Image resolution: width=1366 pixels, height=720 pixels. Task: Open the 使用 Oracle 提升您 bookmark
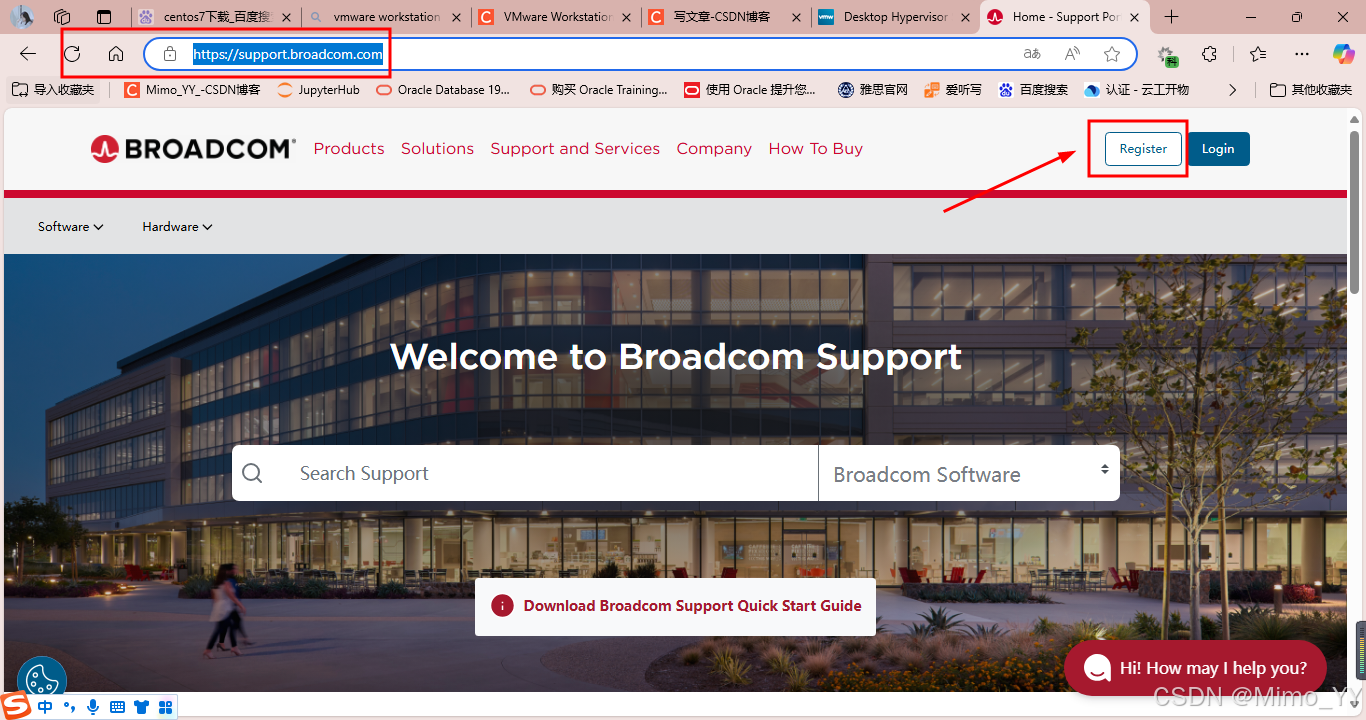tap(750, 90)
